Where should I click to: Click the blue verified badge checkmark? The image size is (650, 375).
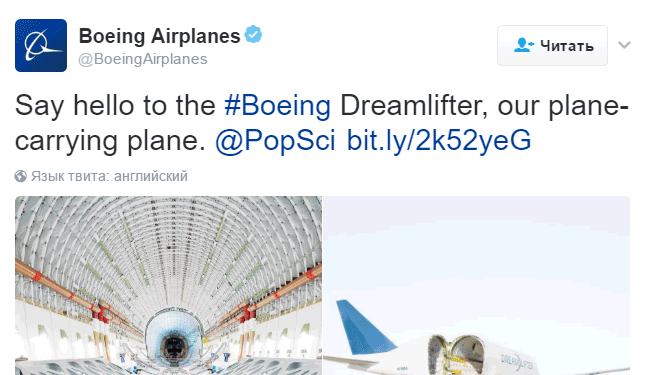[253, 34]
